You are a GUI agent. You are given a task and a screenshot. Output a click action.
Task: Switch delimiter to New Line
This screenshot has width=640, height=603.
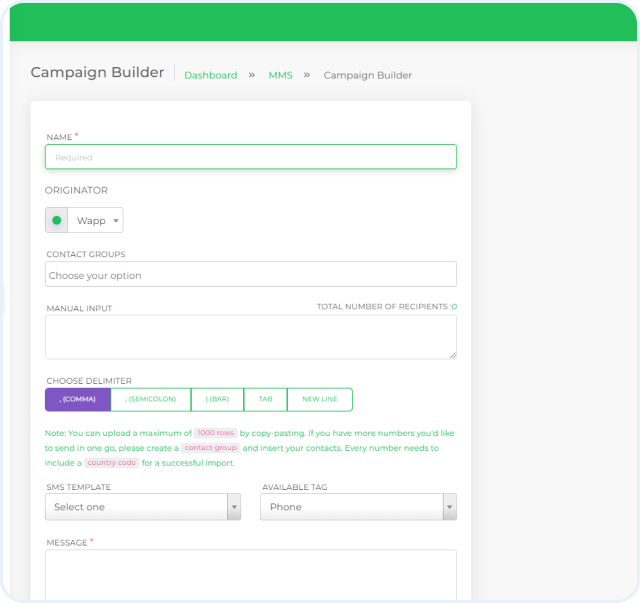pyautogui.click(x=319, y=399)
